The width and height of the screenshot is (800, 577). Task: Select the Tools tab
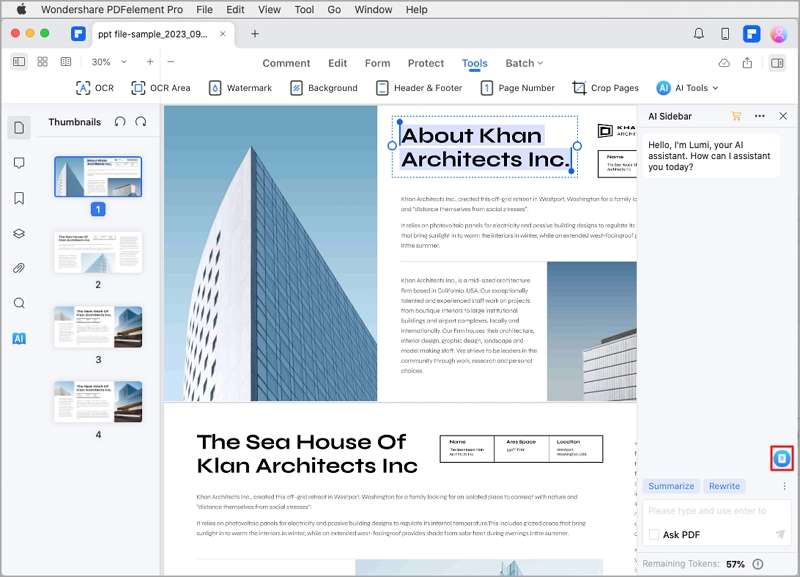point(474,63)
